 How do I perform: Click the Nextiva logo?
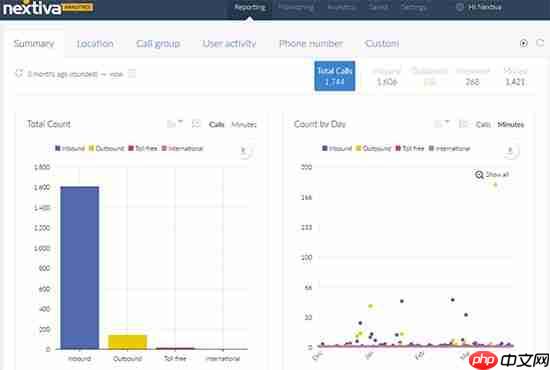48,8
